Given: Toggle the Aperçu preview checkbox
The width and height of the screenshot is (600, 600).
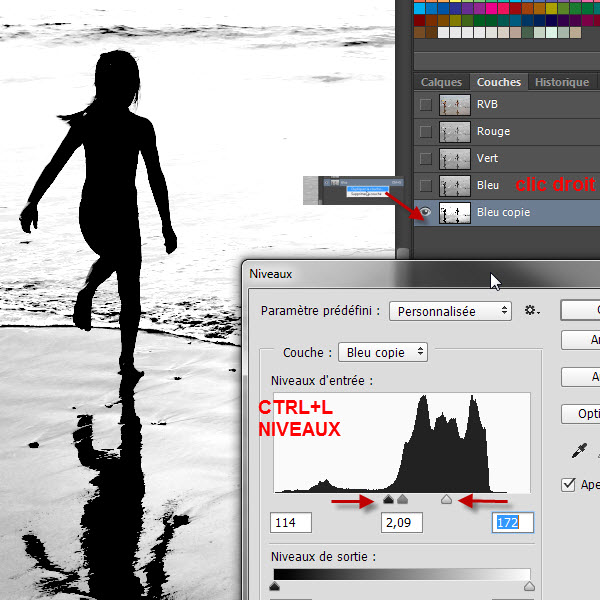Looking at the screenshot, I should coord(569,485).
